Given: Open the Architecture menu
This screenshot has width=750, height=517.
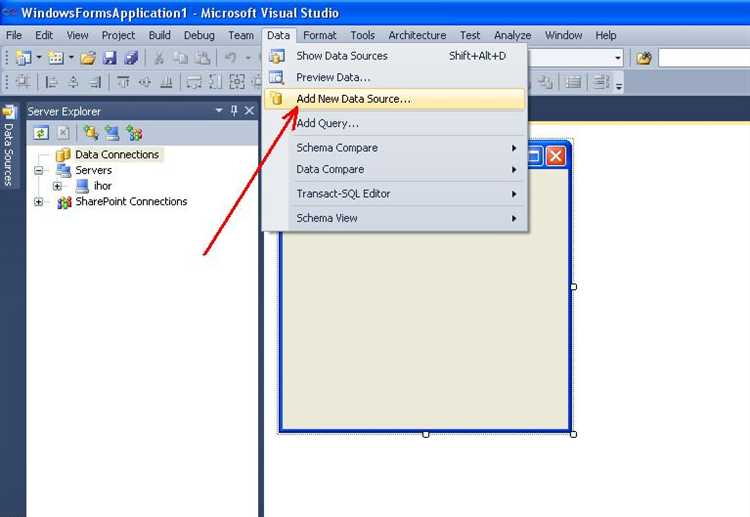Looking at the screenshot, I should (417, 35).
